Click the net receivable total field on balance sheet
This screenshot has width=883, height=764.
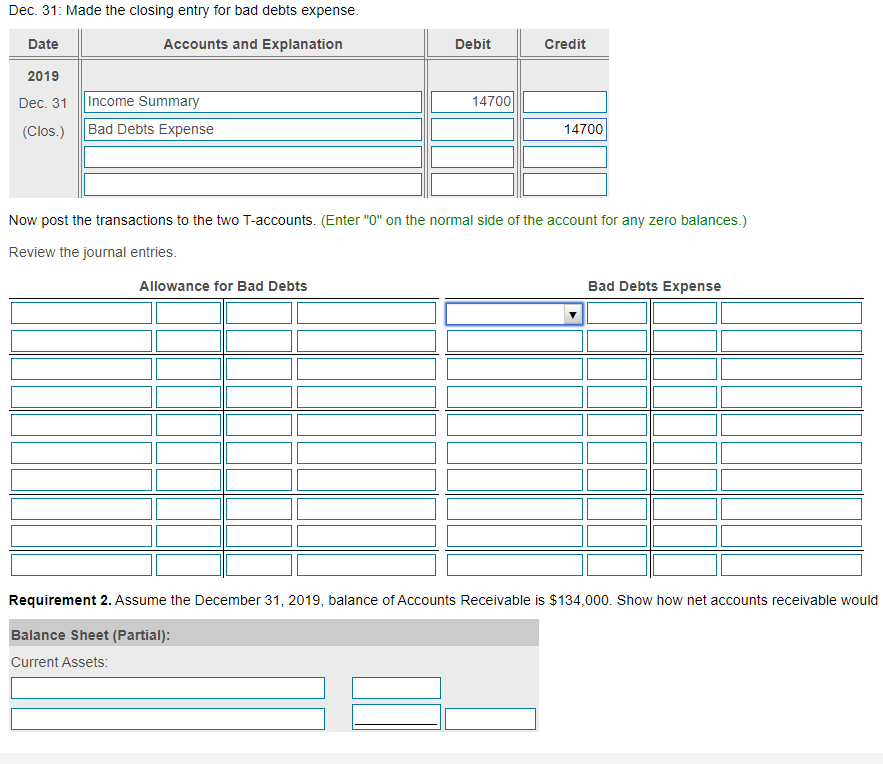coord(490,719)
